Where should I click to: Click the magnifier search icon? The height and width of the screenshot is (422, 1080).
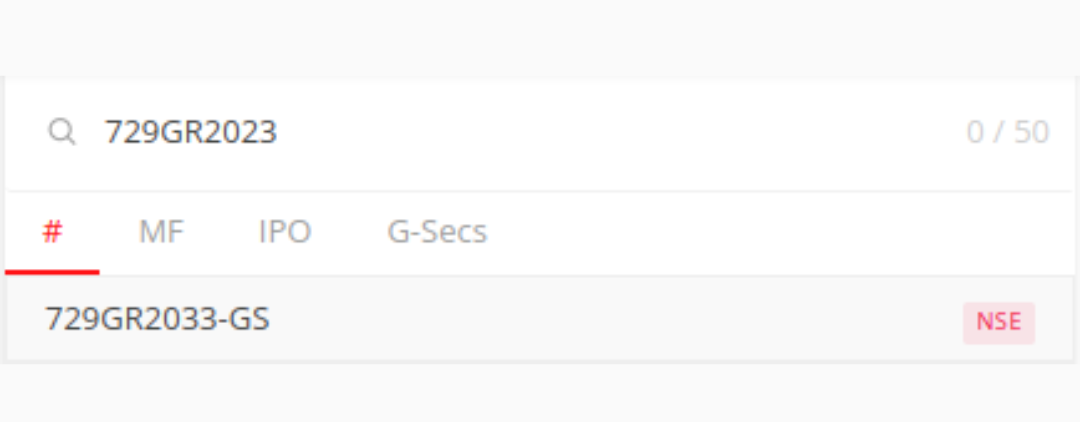[x=62, y=131]
